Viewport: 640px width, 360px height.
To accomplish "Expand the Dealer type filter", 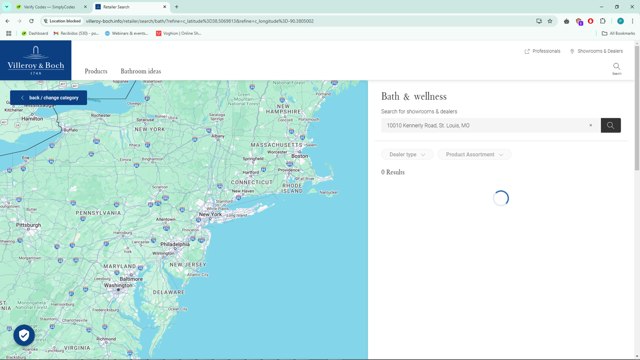I will [x=407, y=154].
